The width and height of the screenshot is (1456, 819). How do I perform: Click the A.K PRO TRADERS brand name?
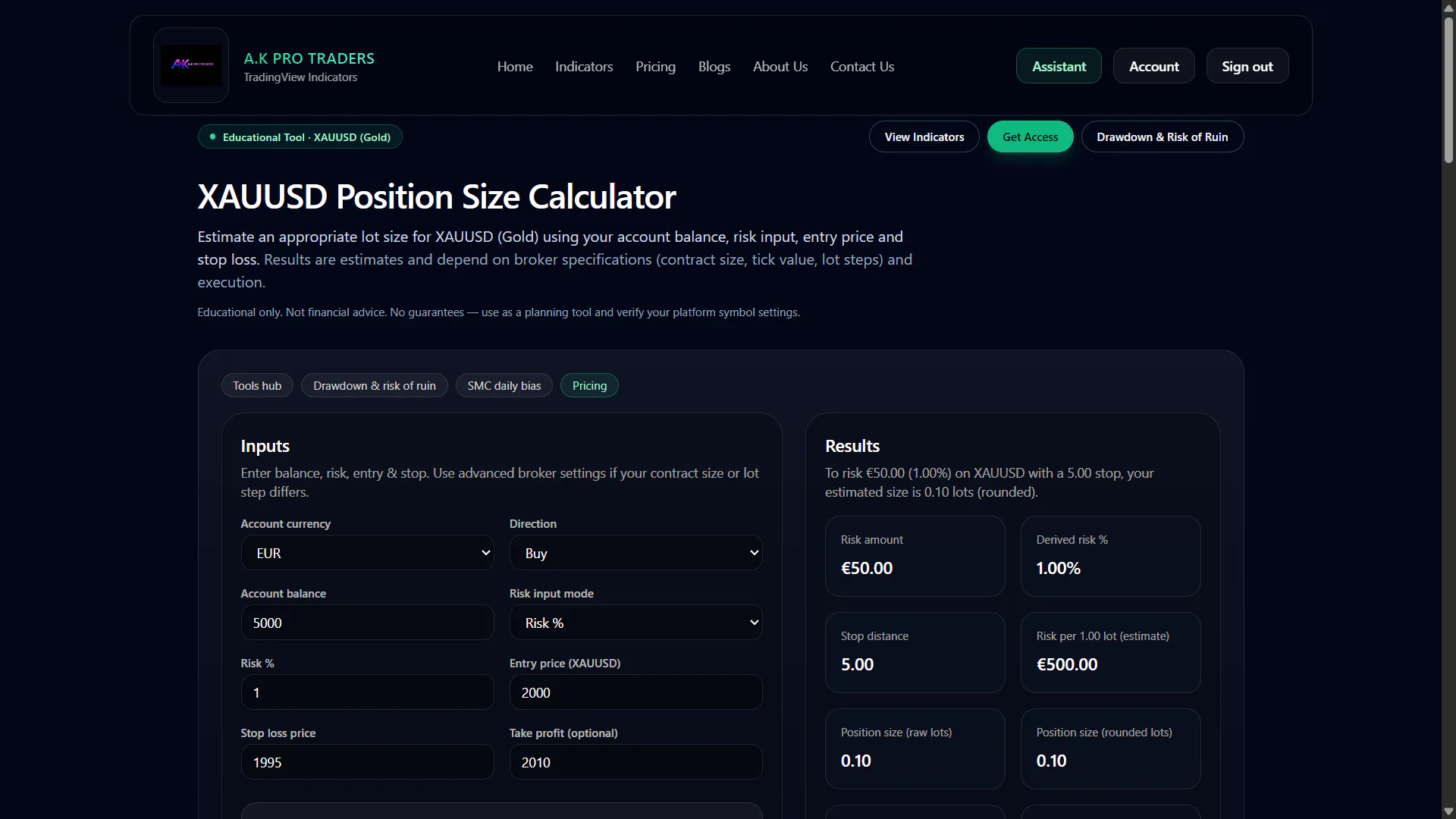[x=309, y=58]
